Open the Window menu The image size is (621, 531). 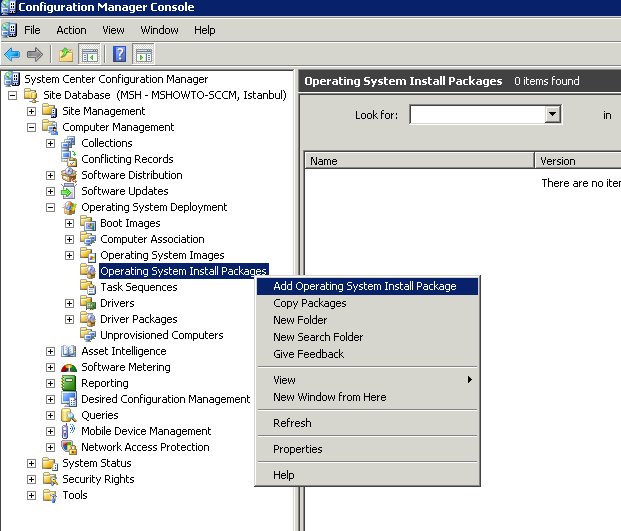[159, 30]
